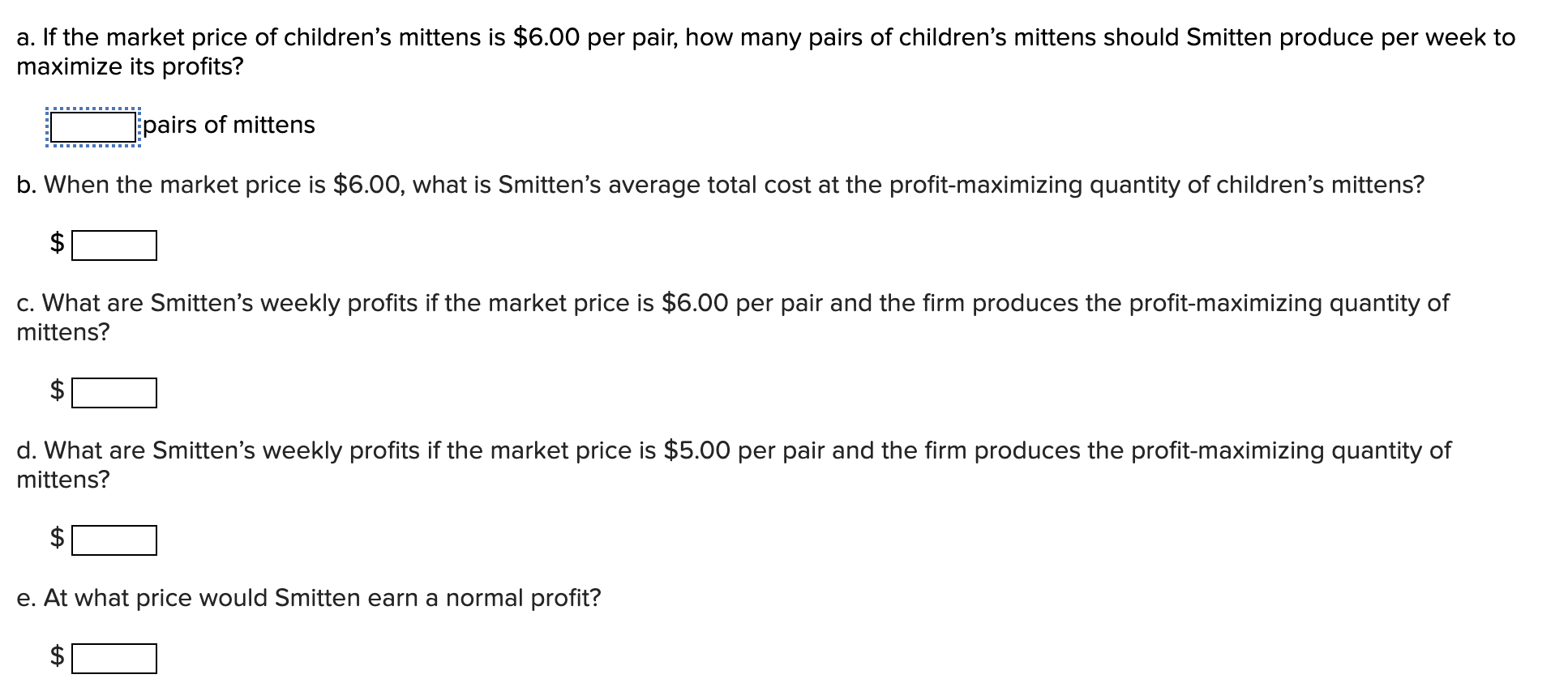Click the 'c.' question letter
This screenshot has height=700, width=1568.
[x=25, y=303]
